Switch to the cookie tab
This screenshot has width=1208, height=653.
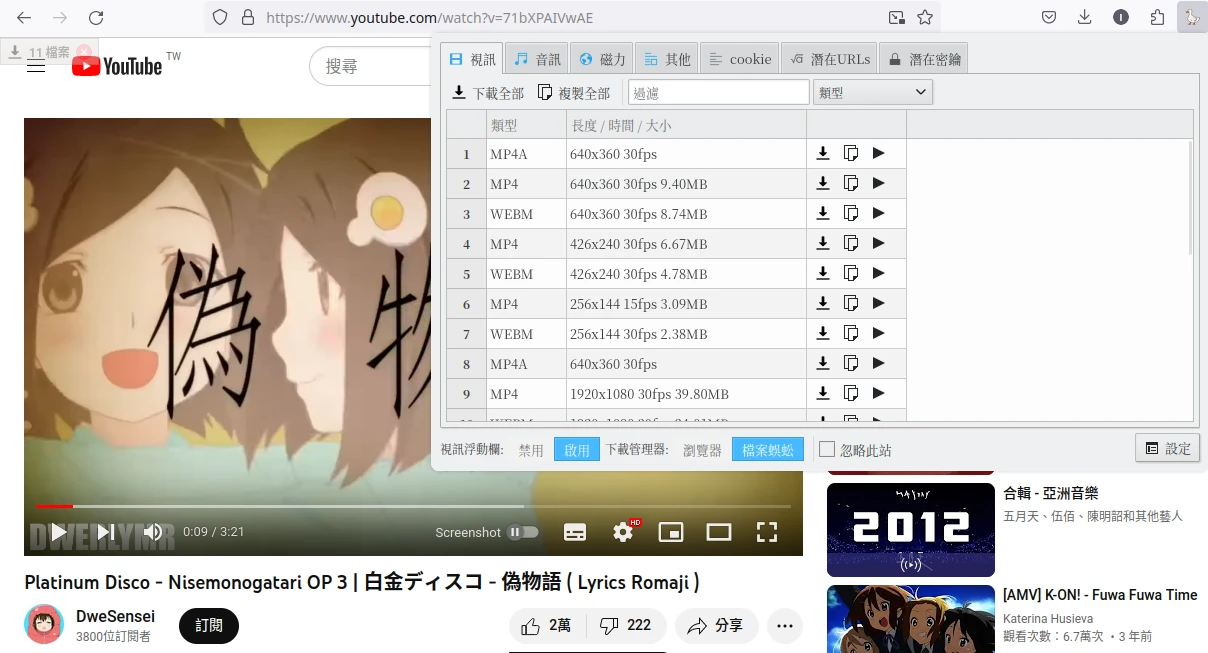tap(740, 59)
